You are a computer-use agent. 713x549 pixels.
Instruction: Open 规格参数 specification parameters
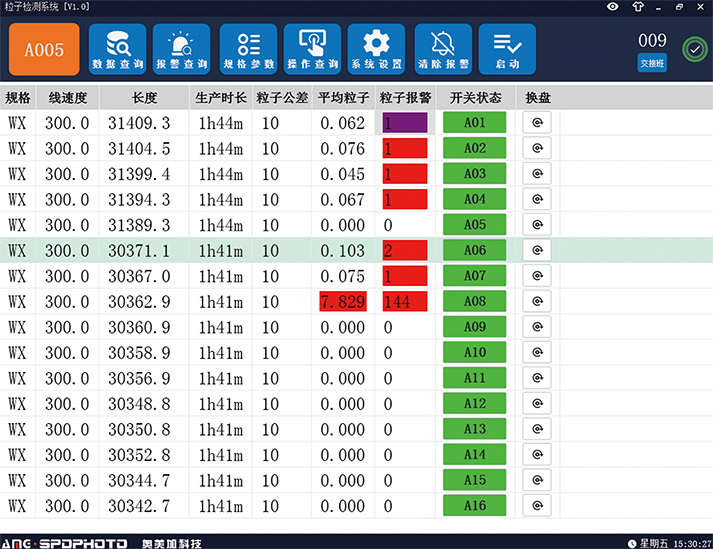(247, 49)
